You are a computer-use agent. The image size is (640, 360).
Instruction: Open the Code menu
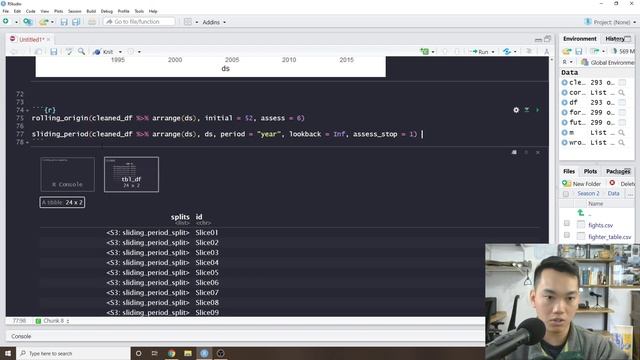31,11
